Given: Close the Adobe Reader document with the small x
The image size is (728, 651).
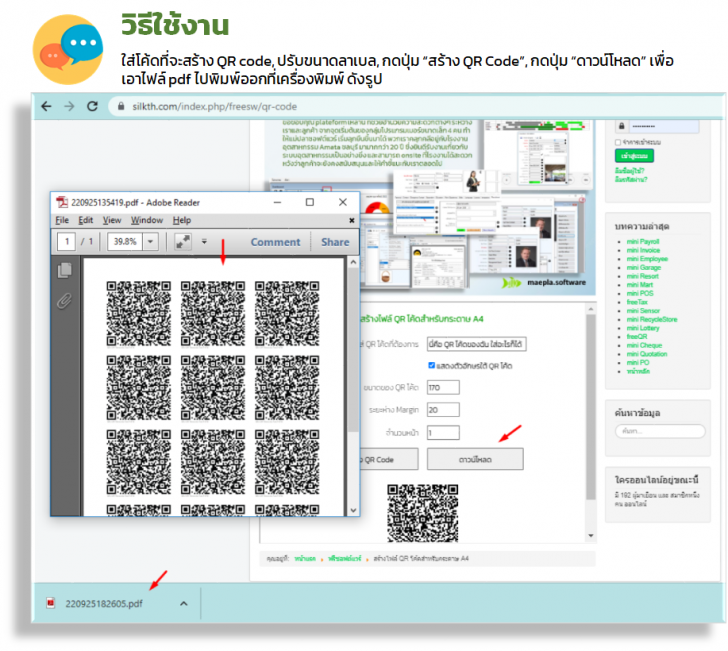Looking at the screenshot, I should click(351, 221).
